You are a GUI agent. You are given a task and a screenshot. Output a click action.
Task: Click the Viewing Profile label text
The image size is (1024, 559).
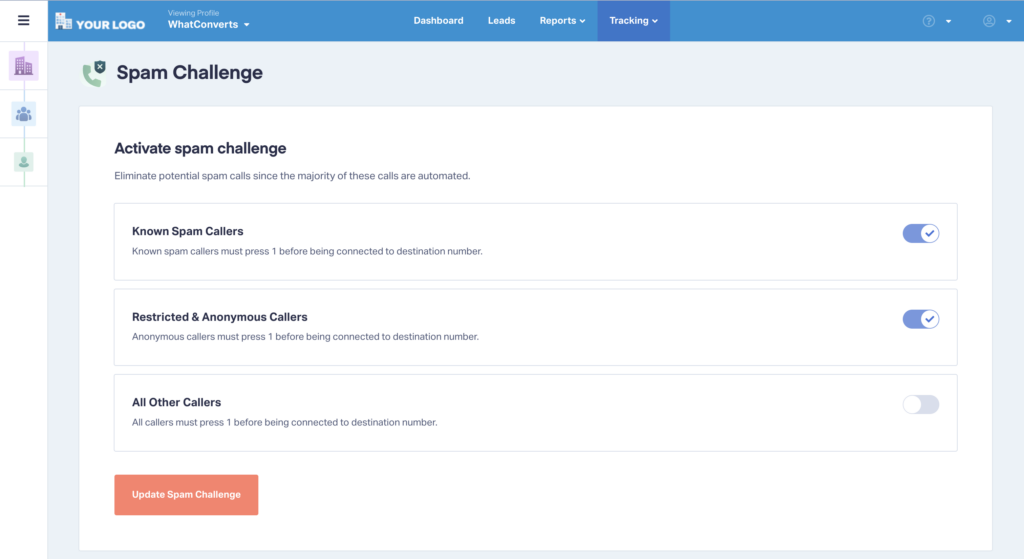193,13
